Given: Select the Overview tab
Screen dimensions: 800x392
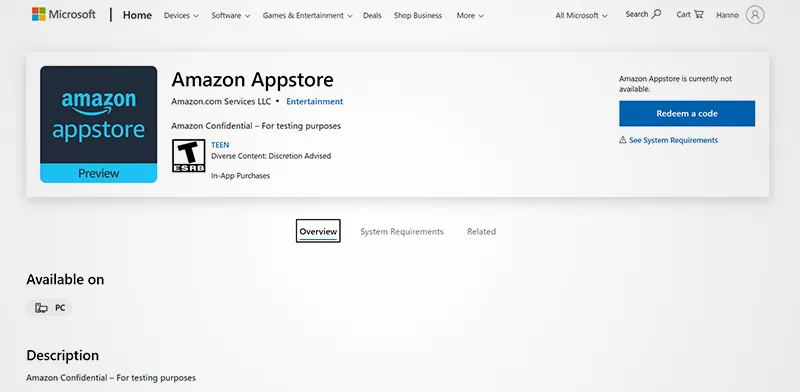Looking at the screenshot, I should 318,231.
